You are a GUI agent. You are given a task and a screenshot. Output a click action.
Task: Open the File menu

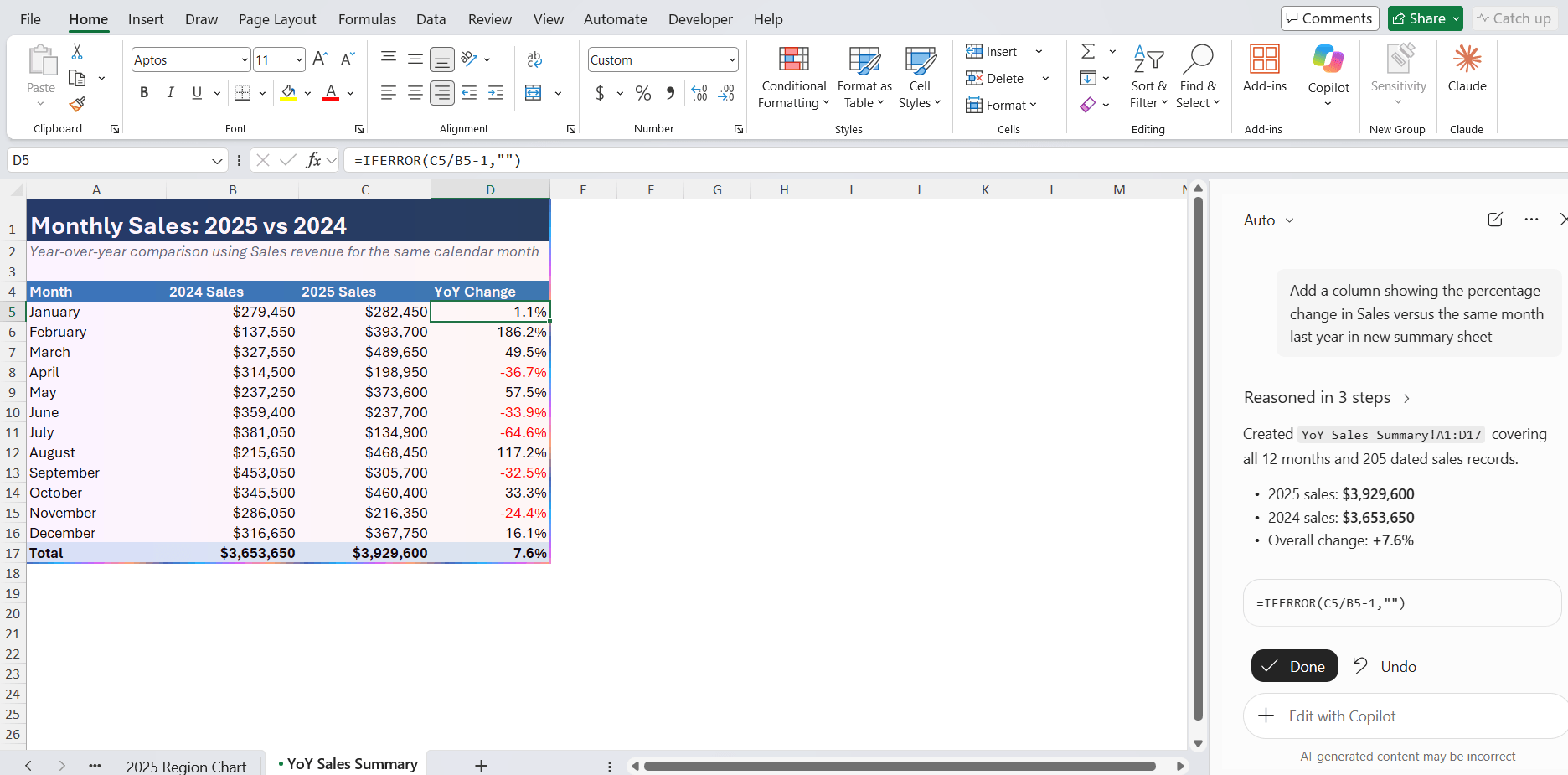coord(30,19)
